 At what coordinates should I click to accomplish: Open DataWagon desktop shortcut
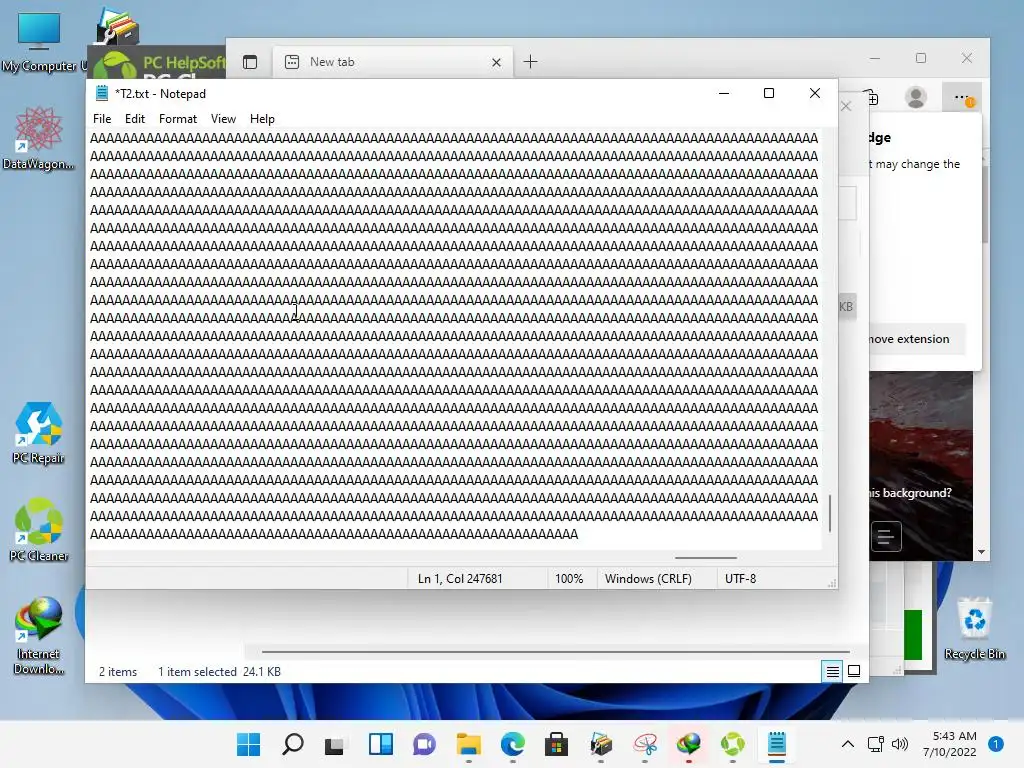coord(38,138)
